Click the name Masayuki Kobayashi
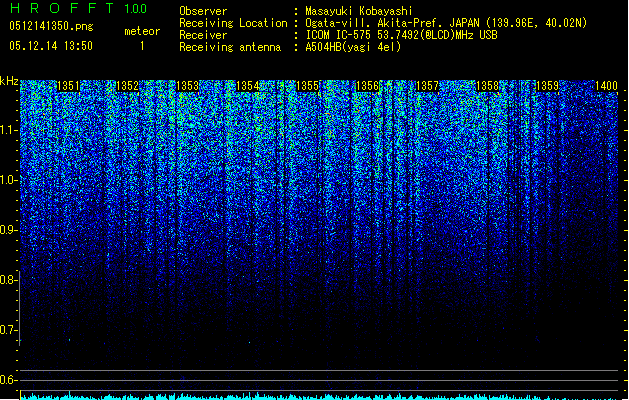 [359, 11]
